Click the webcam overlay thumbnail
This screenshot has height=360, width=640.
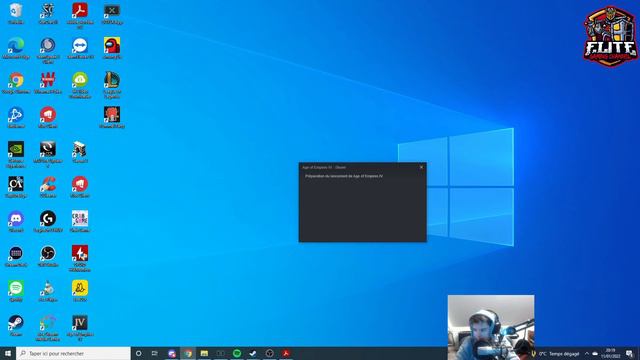(x=491, y=327)
